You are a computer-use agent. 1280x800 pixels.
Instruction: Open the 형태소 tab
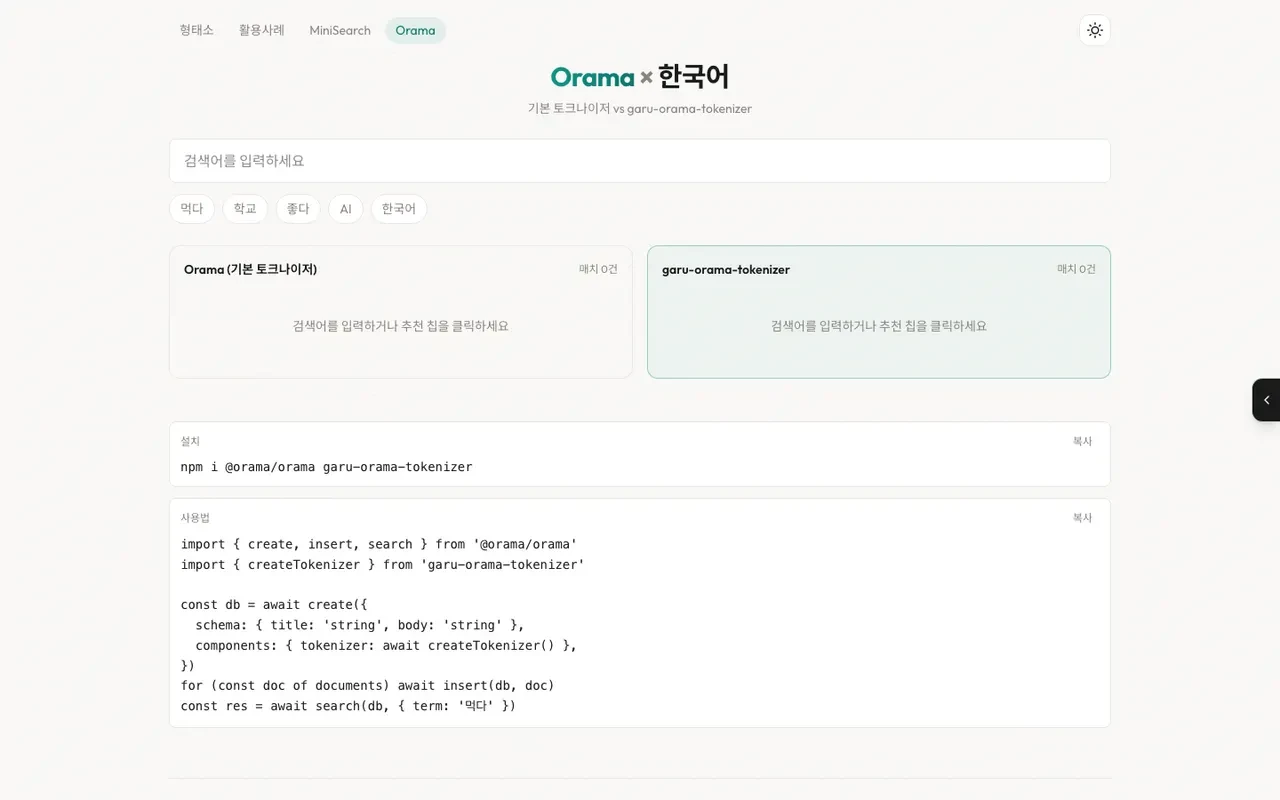click(197, 30)
